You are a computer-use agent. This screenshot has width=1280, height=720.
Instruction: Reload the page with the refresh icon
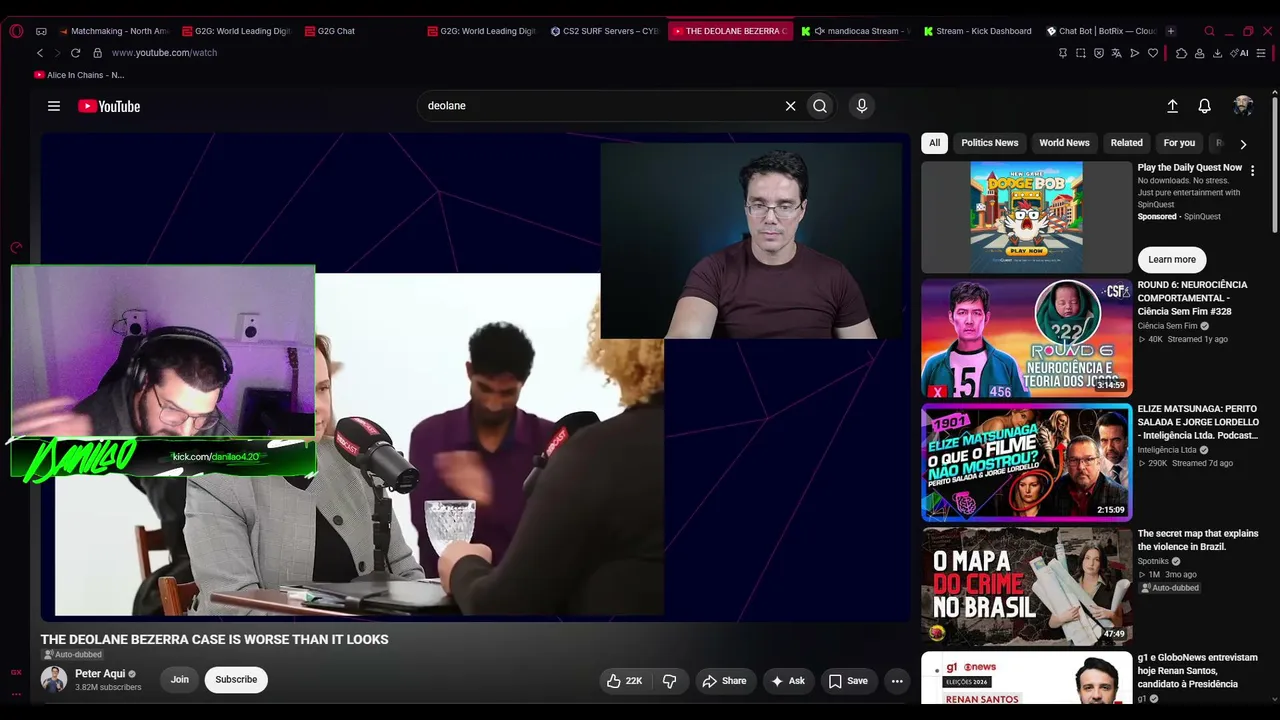pos(75,53)
